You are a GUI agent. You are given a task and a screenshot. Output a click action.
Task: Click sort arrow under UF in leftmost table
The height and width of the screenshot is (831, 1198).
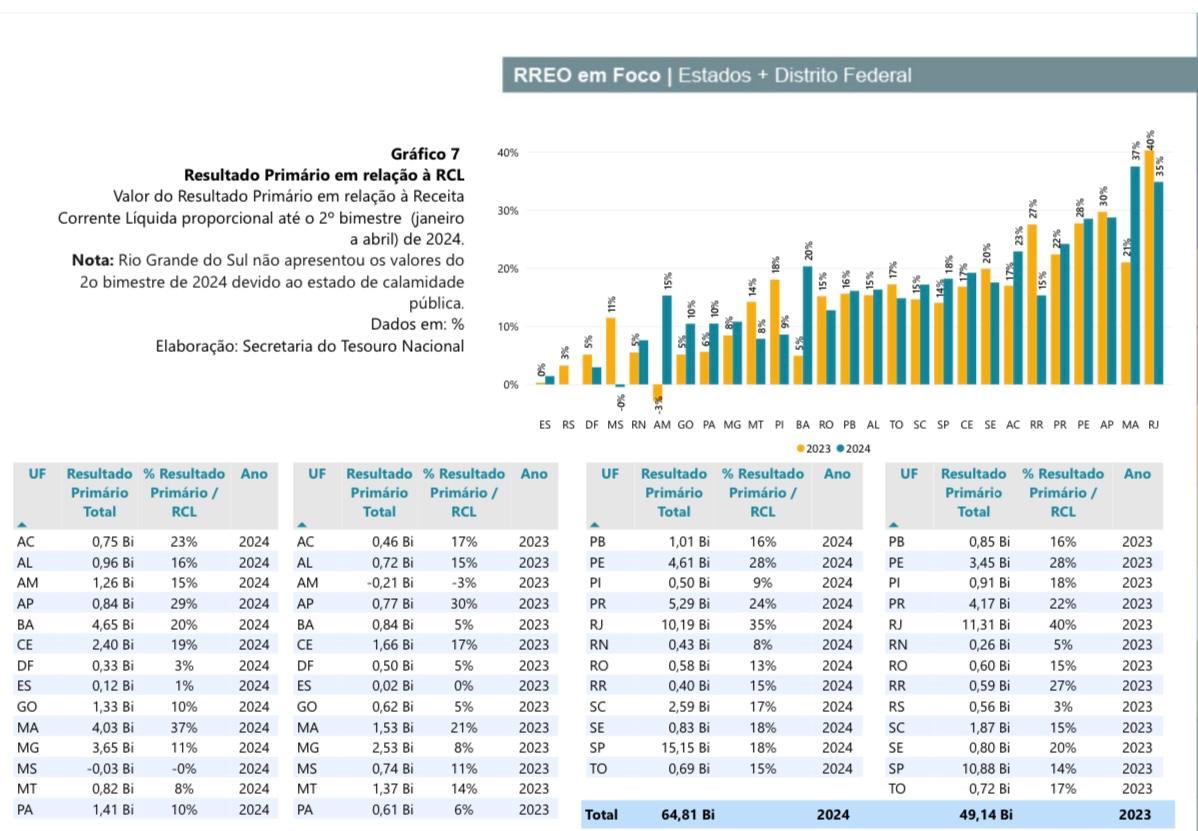[x=22, y=524]
